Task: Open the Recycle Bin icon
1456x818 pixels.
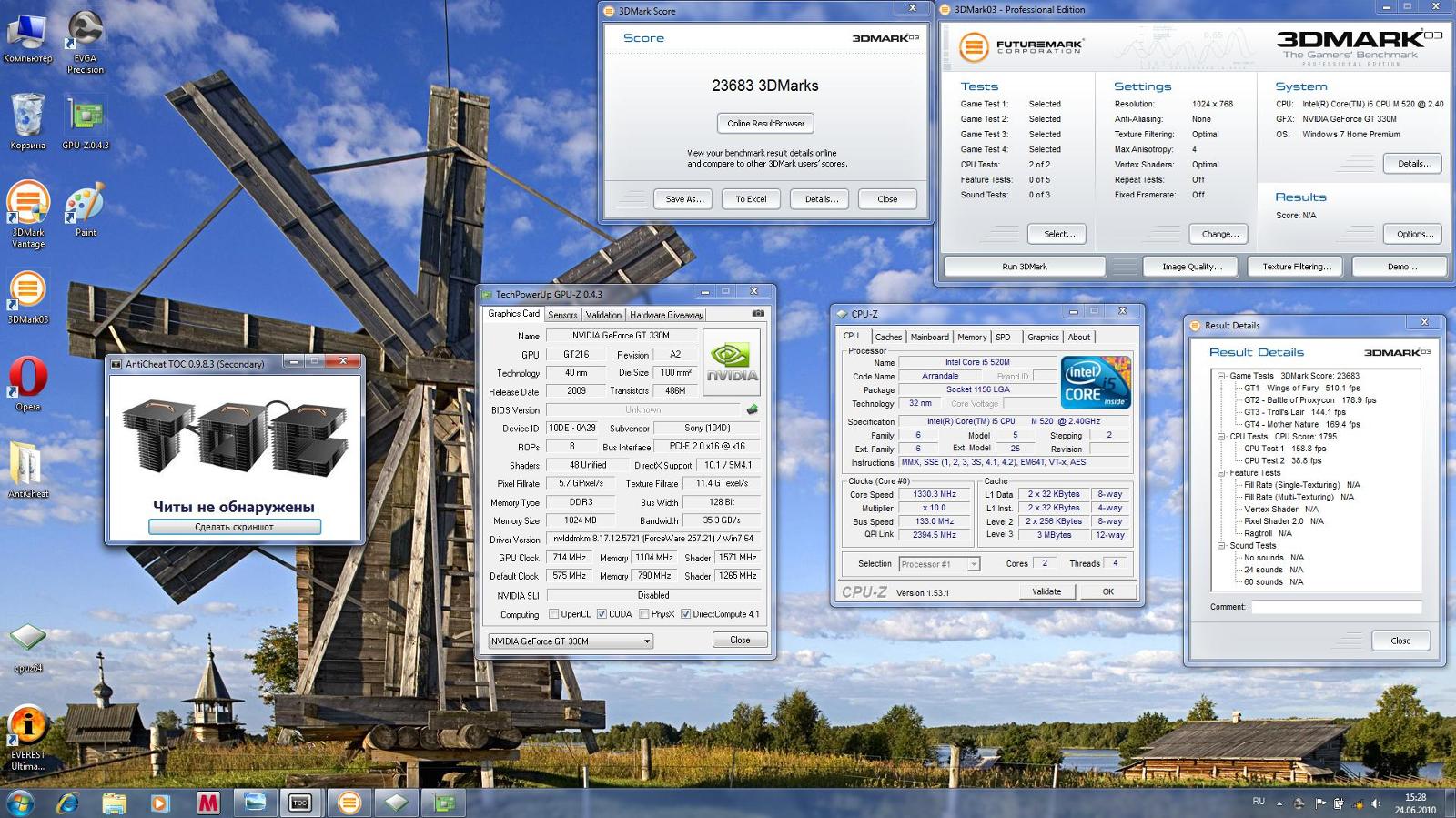Action: pos(27,122)
